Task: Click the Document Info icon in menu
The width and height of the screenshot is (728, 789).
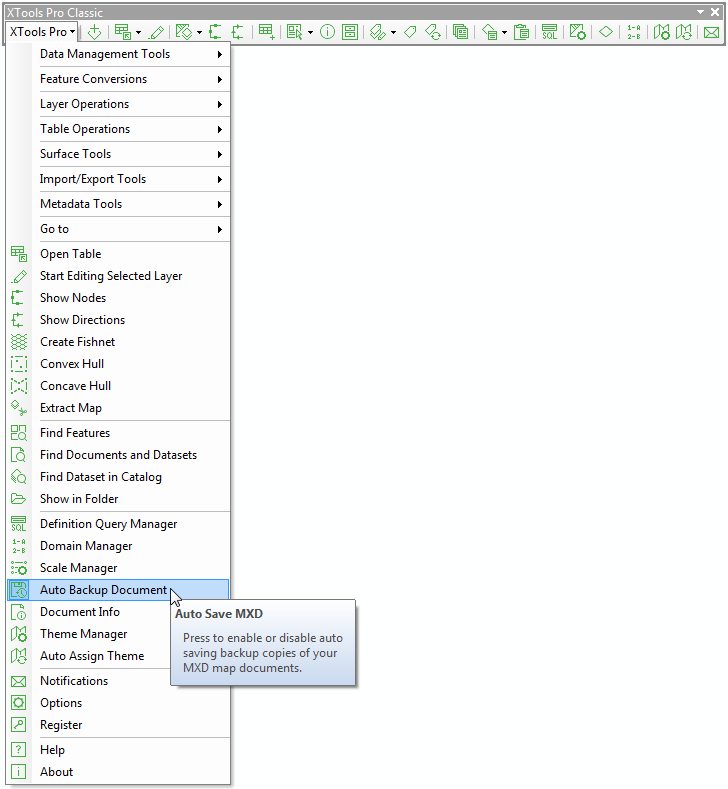Action: [19, 612]
